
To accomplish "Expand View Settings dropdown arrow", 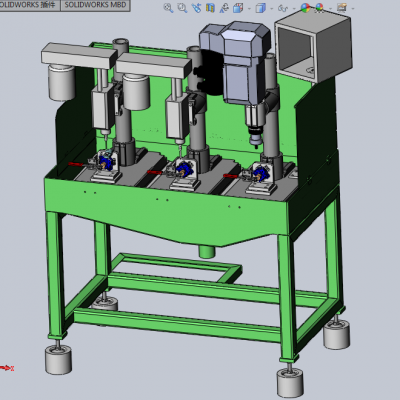I will (353, 9).
